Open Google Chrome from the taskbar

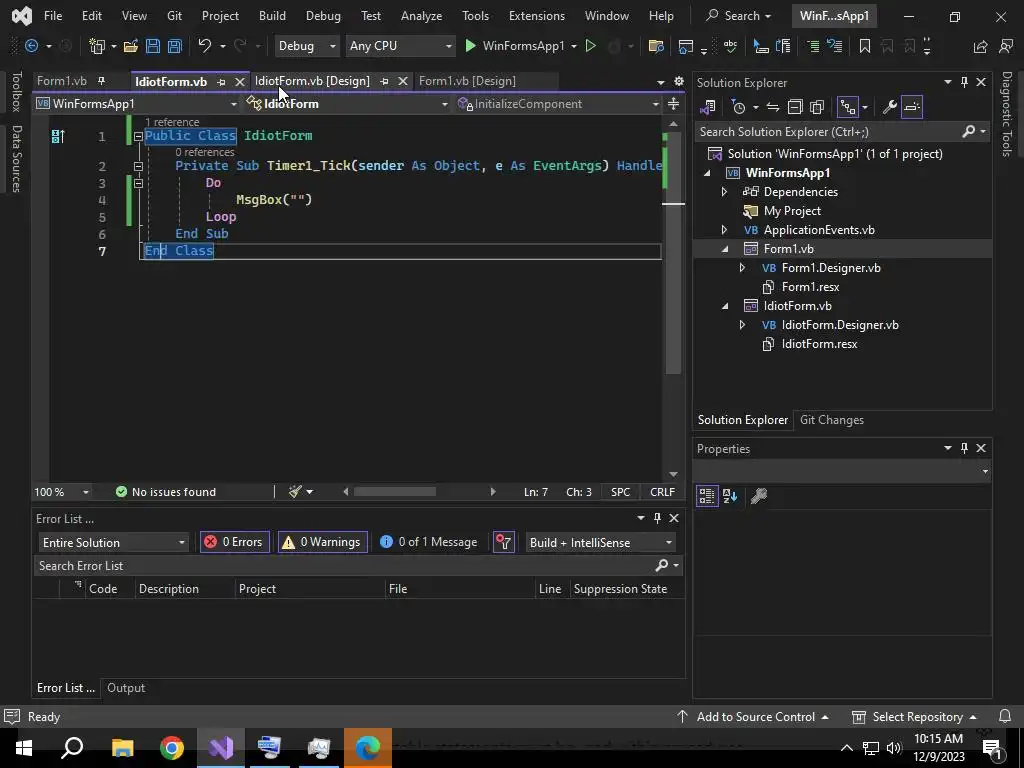tap(172, 748)
